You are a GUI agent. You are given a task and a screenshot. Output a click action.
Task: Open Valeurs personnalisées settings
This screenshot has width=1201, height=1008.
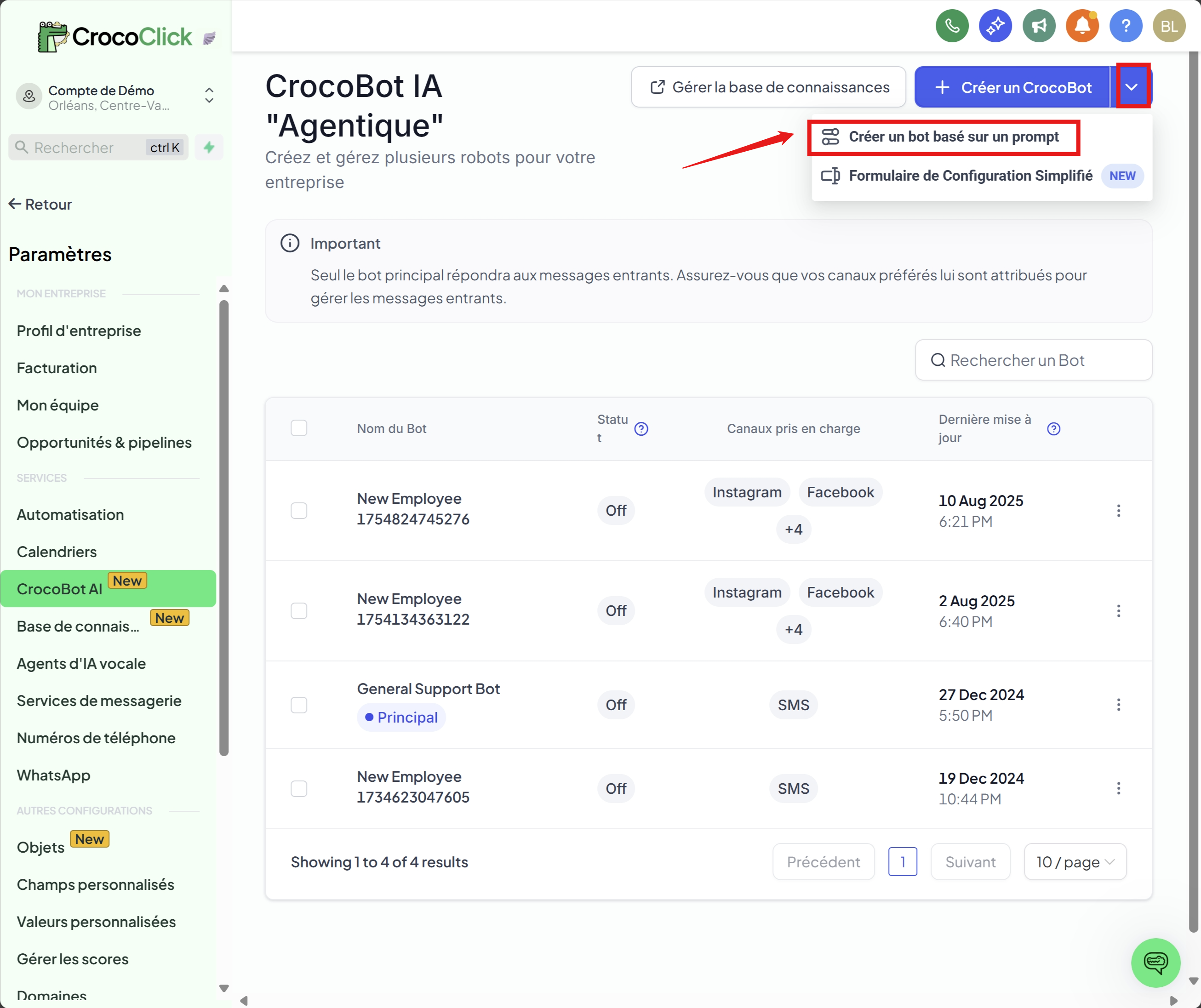pos(96,922)
